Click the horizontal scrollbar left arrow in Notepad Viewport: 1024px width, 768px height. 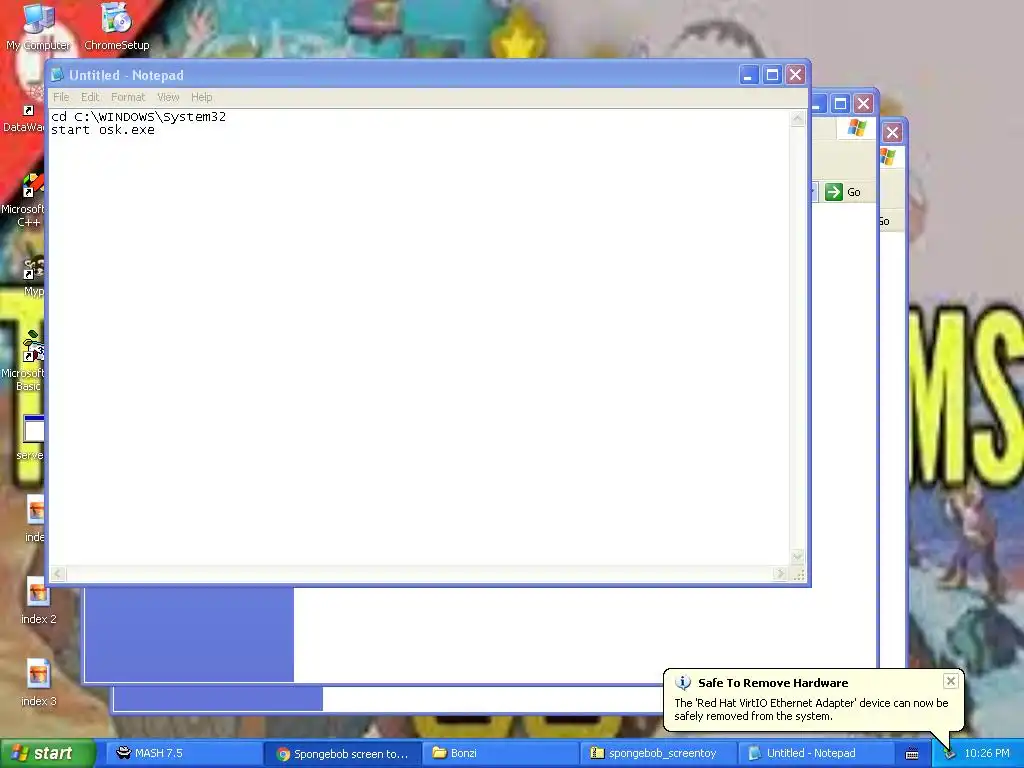[x=57, y=574]
